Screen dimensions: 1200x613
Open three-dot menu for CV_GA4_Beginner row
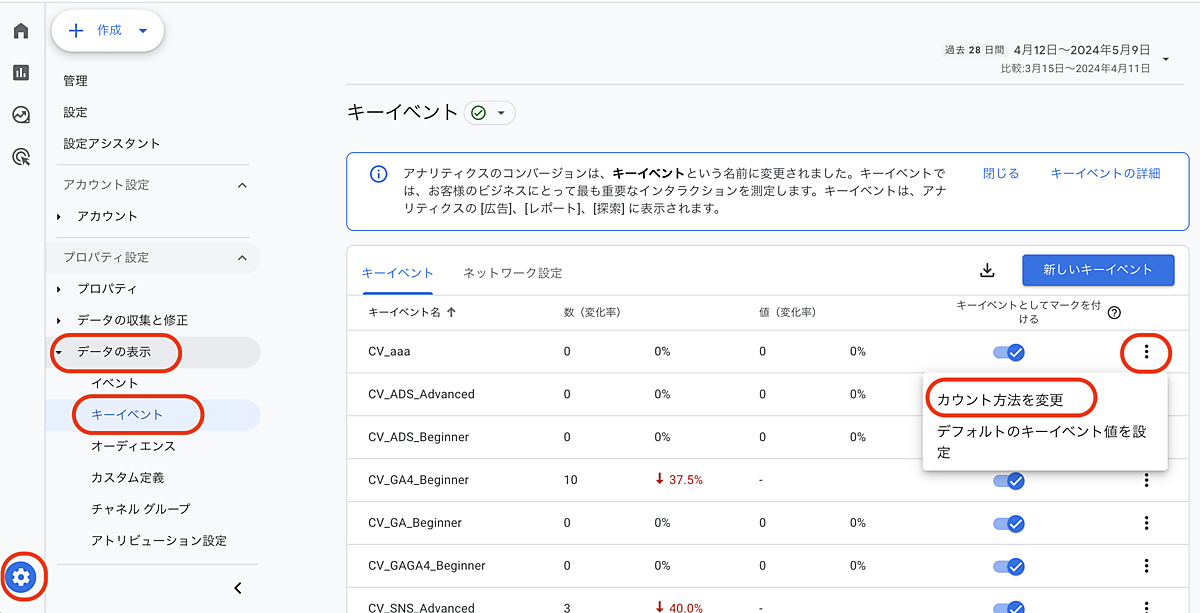1146,480
